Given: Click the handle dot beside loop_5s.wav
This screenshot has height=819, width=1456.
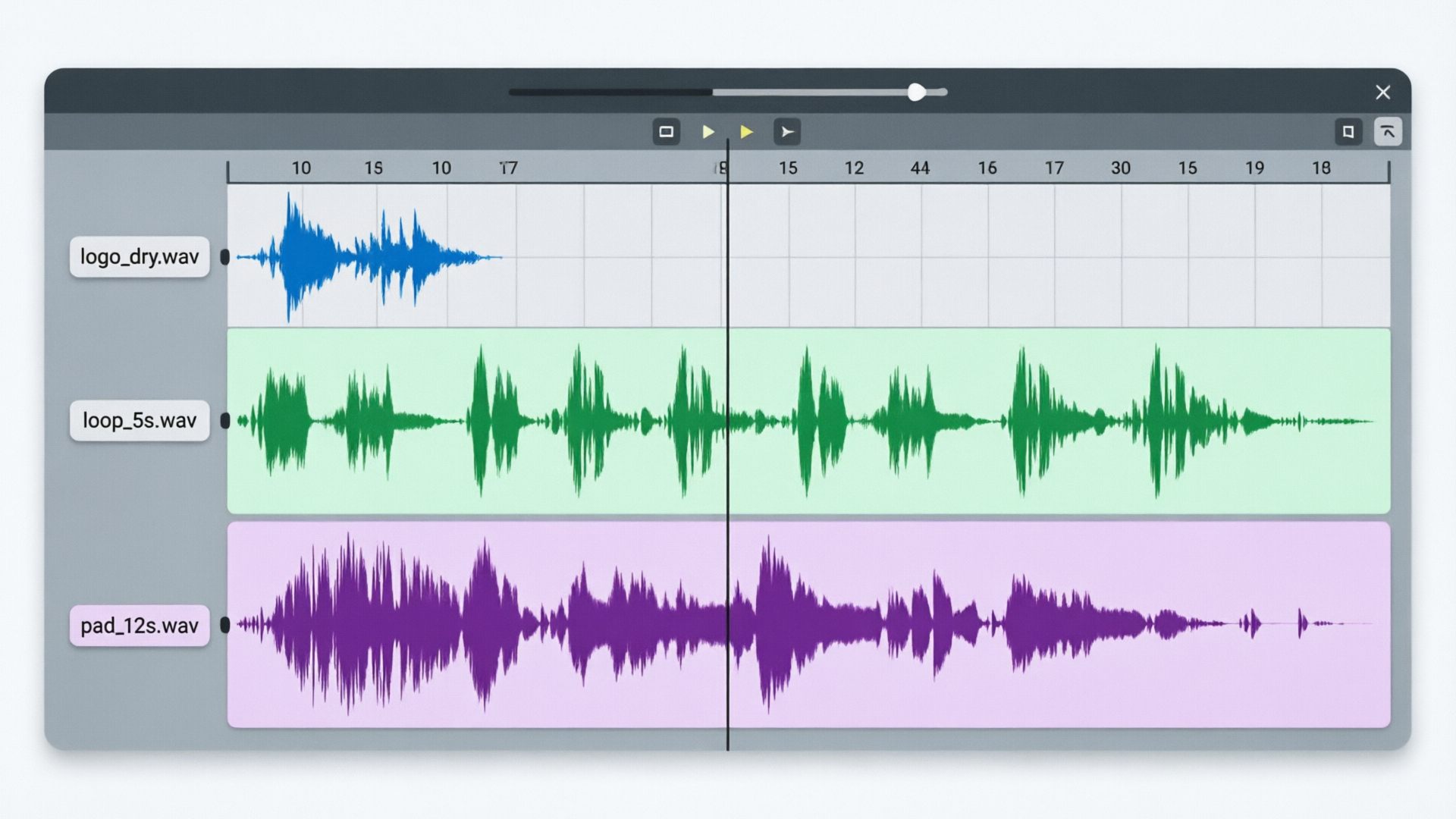Looking at the screenshot, I should tap(224, 420).
